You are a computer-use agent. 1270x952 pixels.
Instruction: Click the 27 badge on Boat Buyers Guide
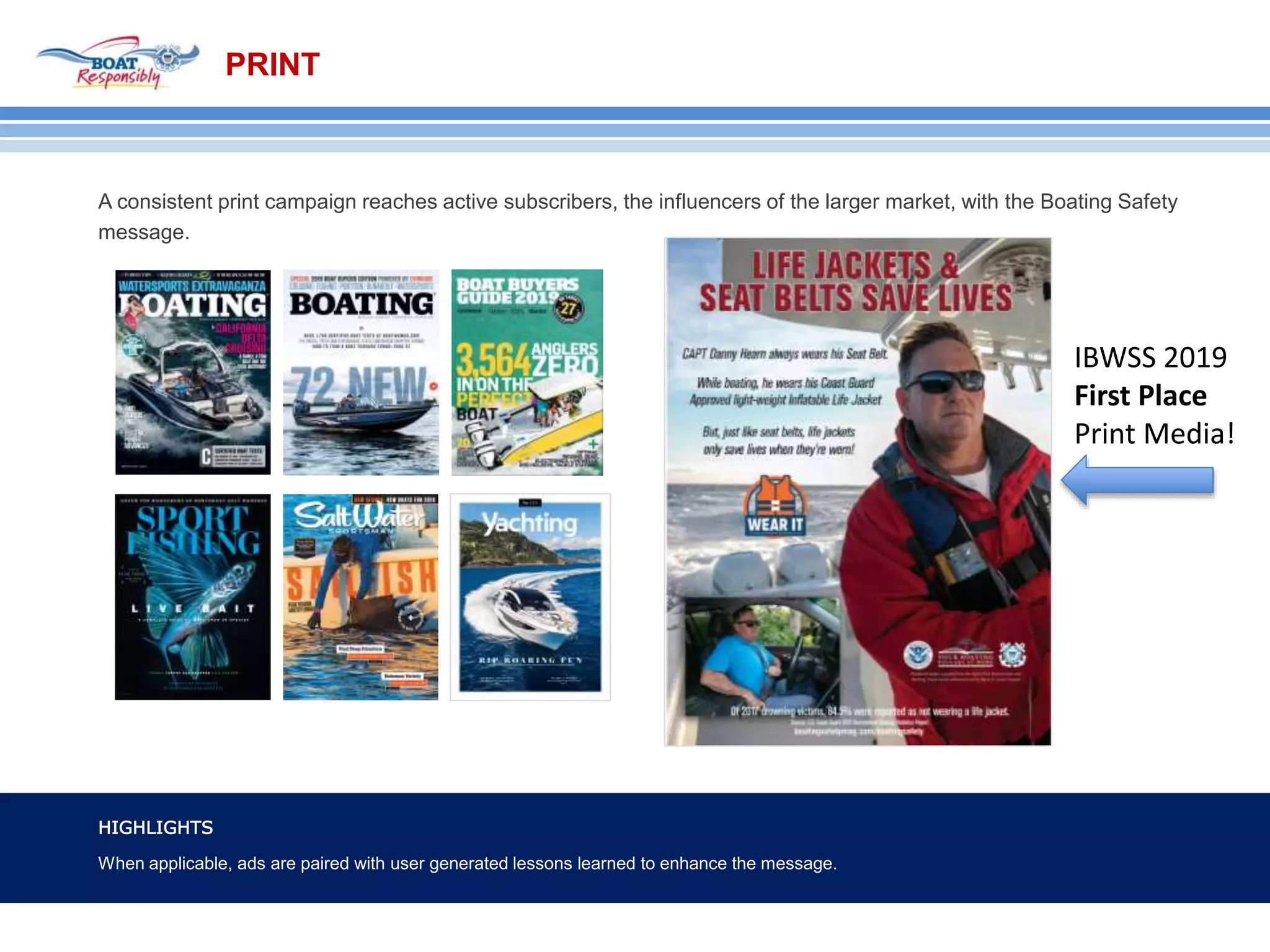[x=568, y=308]
